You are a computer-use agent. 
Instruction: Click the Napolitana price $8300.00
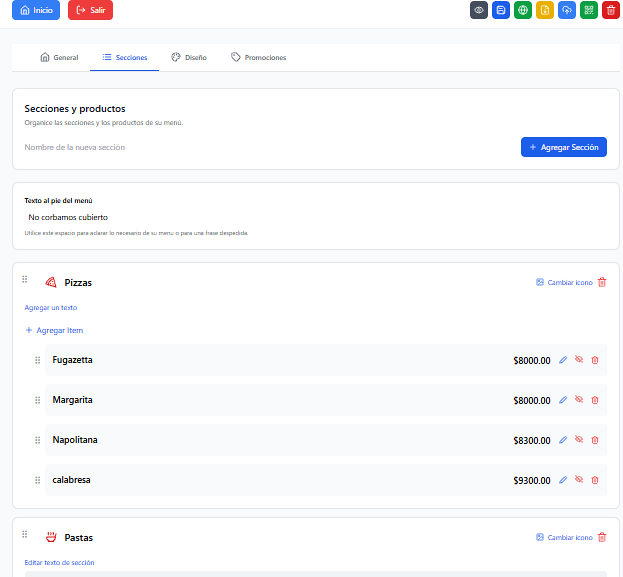(532, 441)
